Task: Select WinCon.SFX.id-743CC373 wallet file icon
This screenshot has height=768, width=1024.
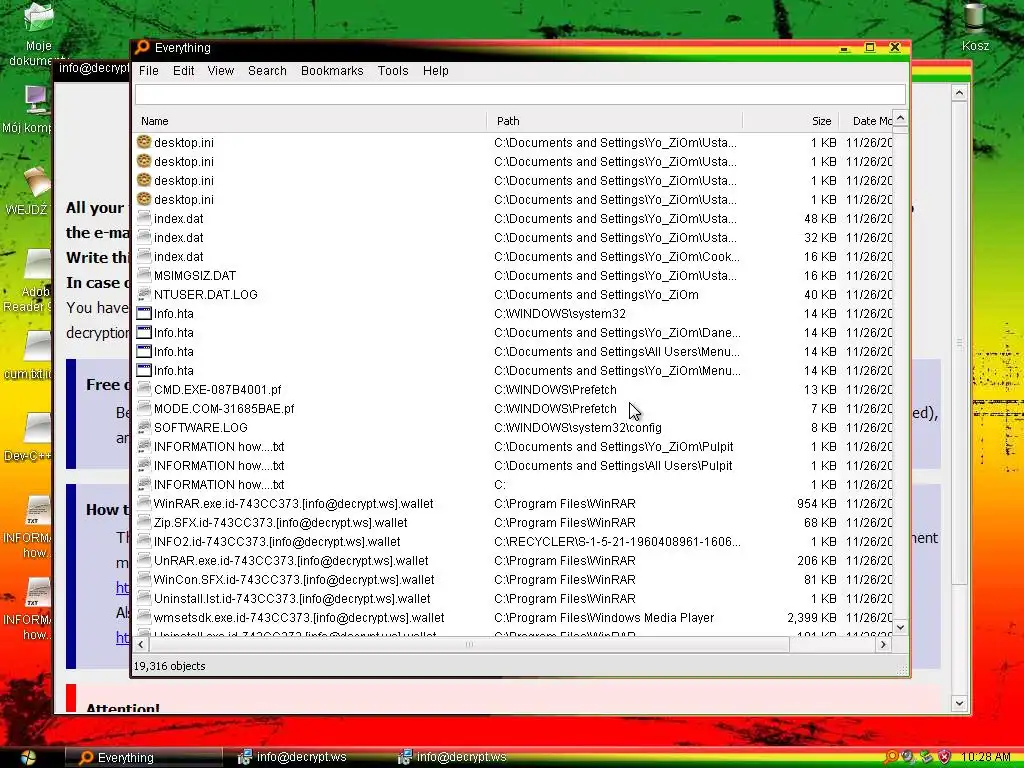Action: (x=144, y=579)
